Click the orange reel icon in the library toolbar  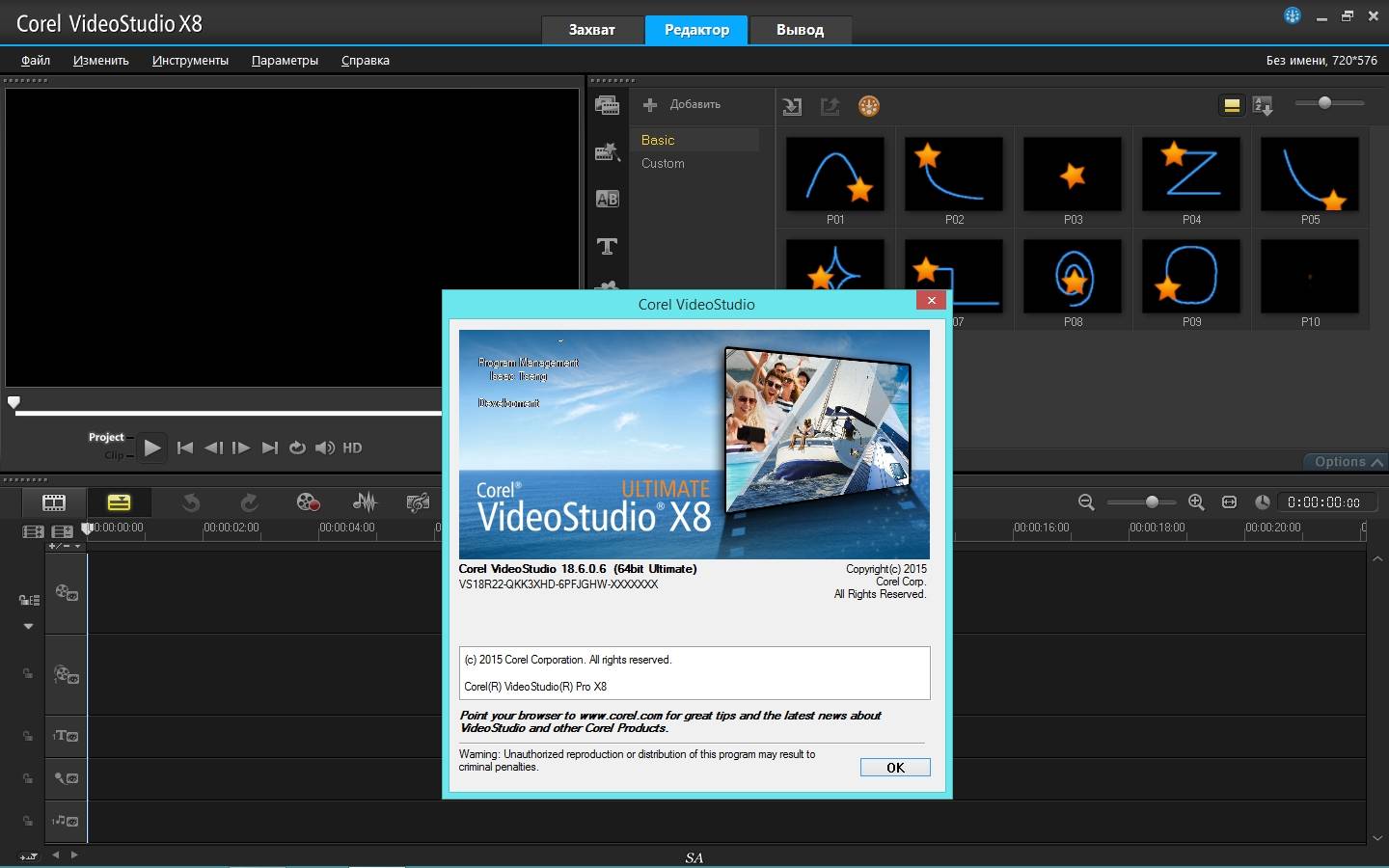tap(869, 106)
